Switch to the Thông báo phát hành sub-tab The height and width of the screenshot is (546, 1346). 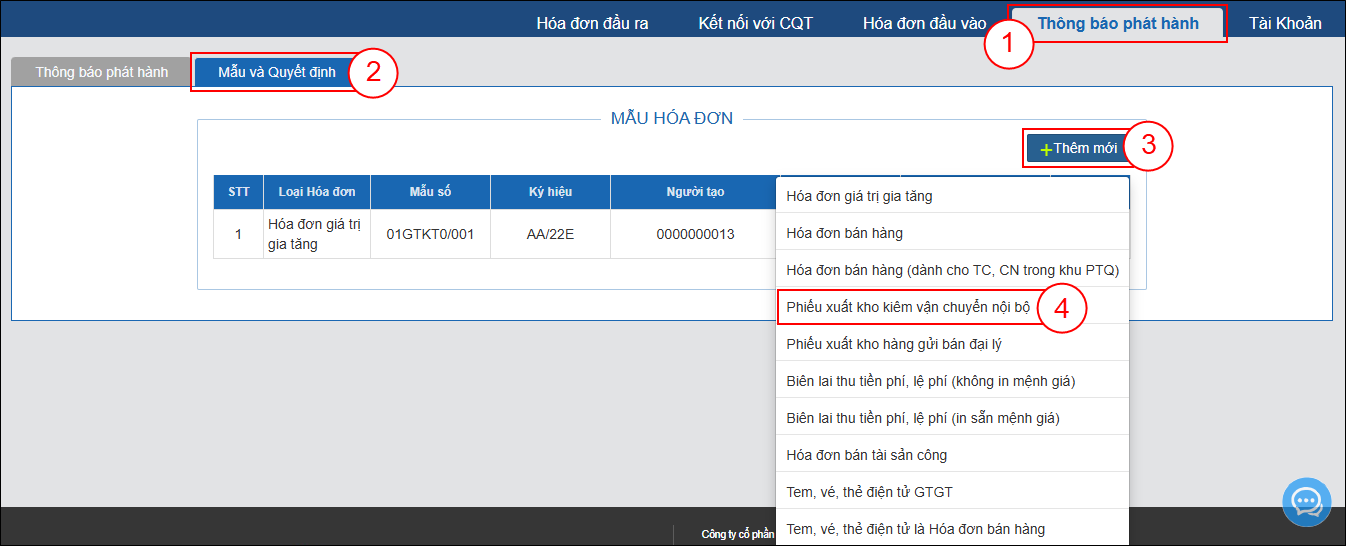[x=101, y=73]
